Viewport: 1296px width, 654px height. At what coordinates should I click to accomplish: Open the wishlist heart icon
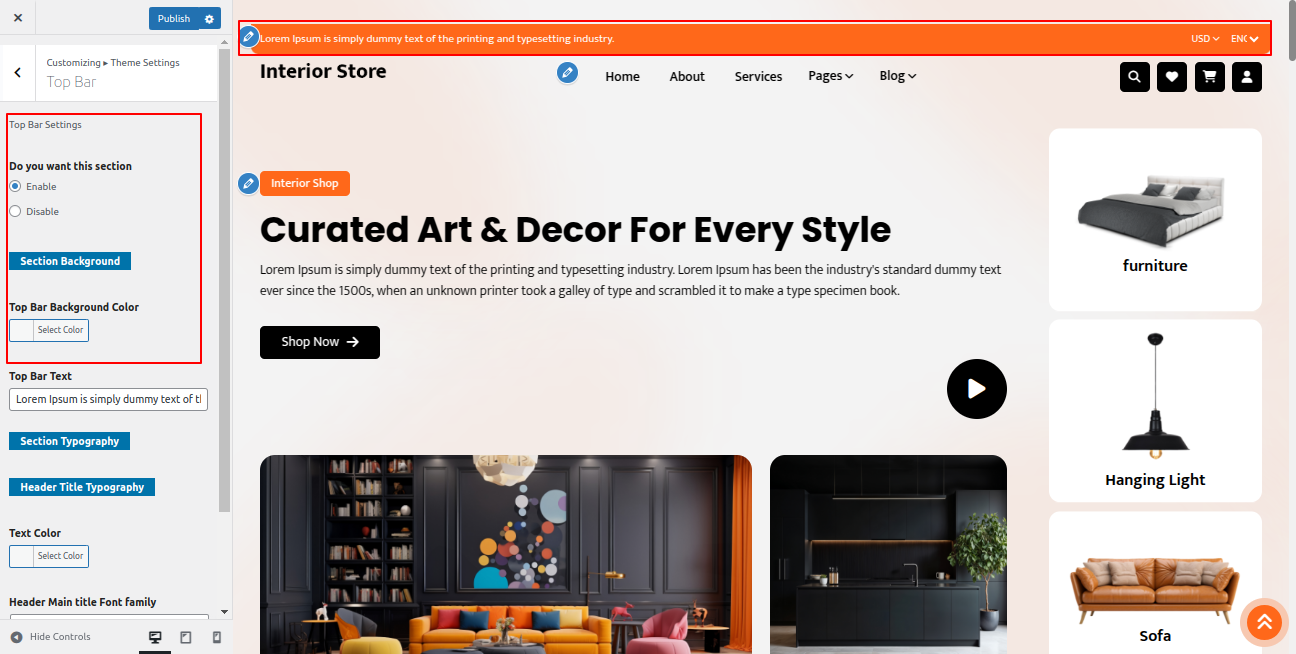(x=1172, y=77)
